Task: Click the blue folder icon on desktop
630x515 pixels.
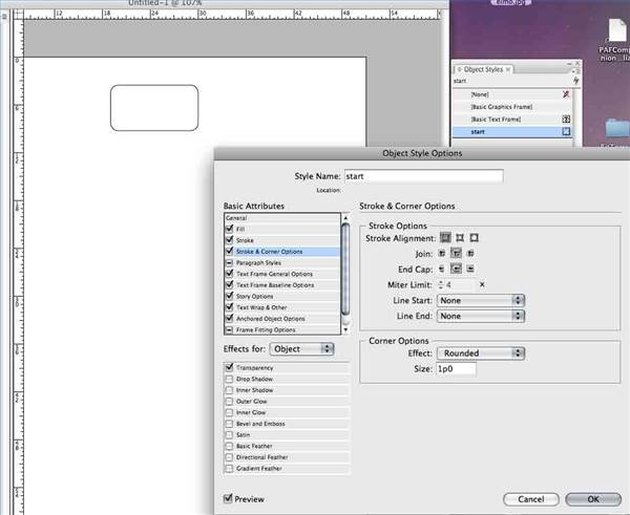Action: tap(618, 129)
